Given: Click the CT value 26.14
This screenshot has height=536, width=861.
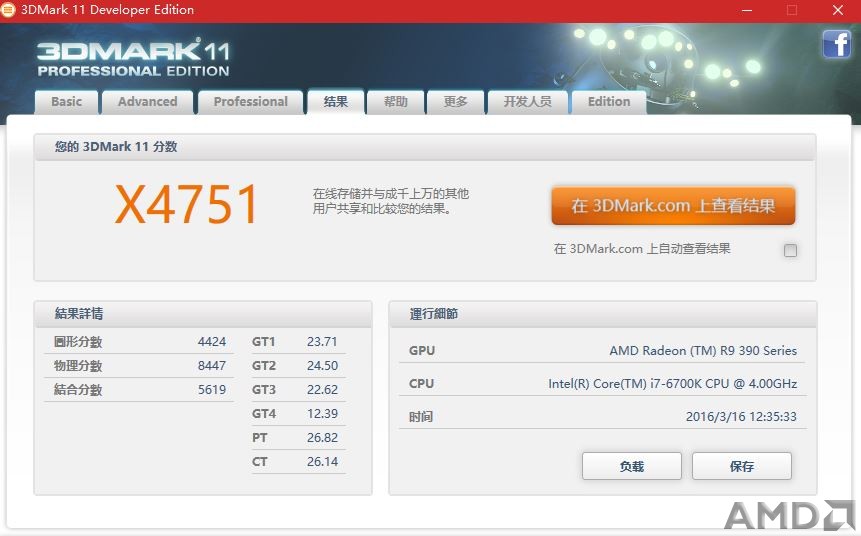Looking at the screenshot, I should pos(322,462).
